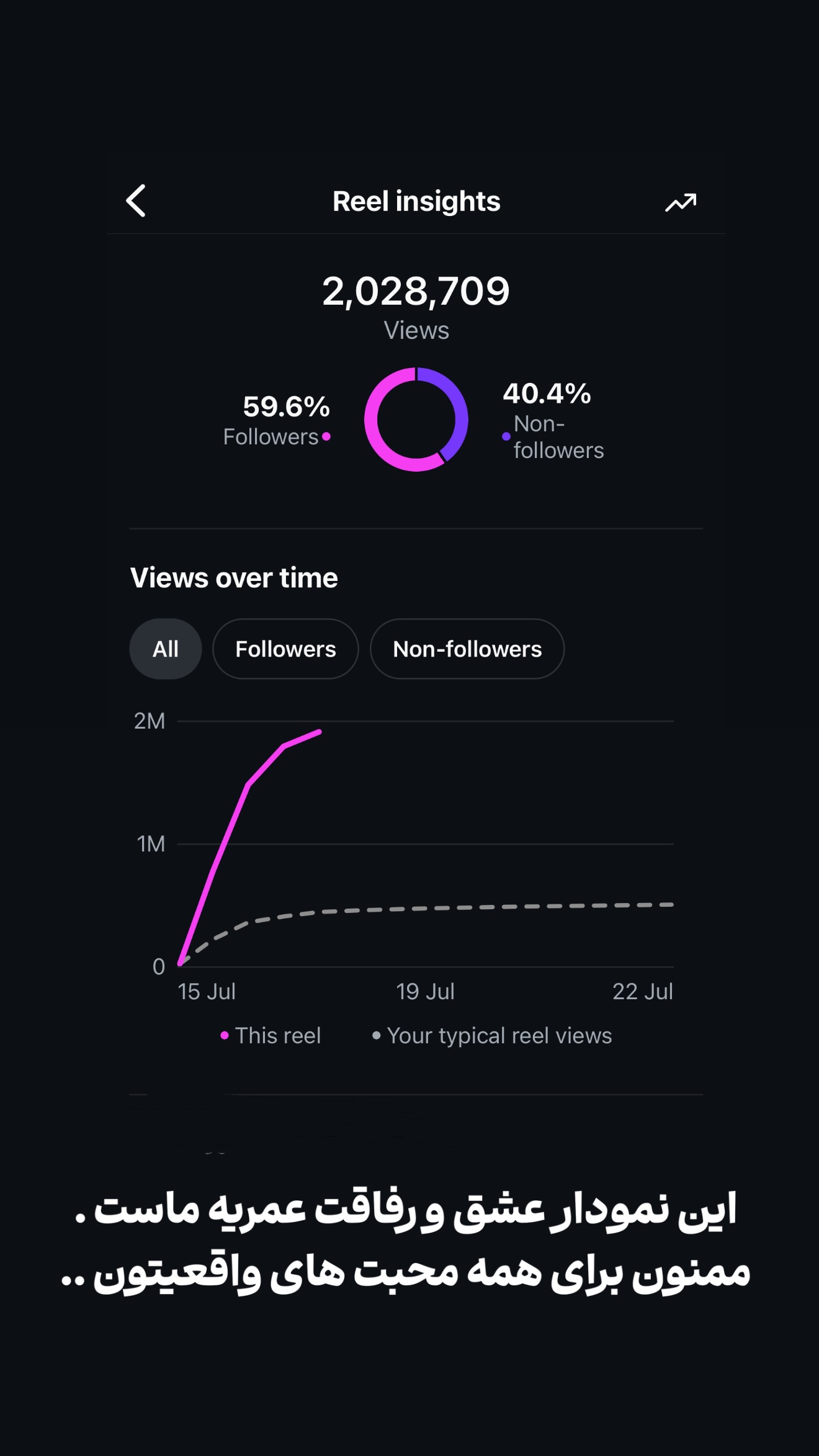Tap the pink and purple donut chart

(x=416, y=420)
